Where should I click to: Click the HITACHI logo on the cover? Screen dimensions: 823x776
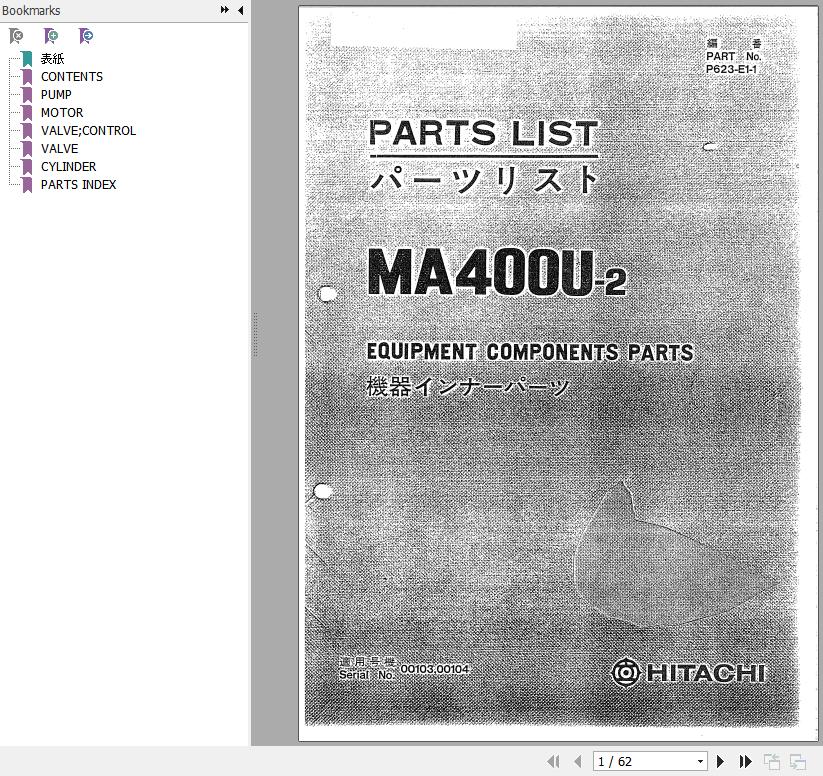coord(689,672)
